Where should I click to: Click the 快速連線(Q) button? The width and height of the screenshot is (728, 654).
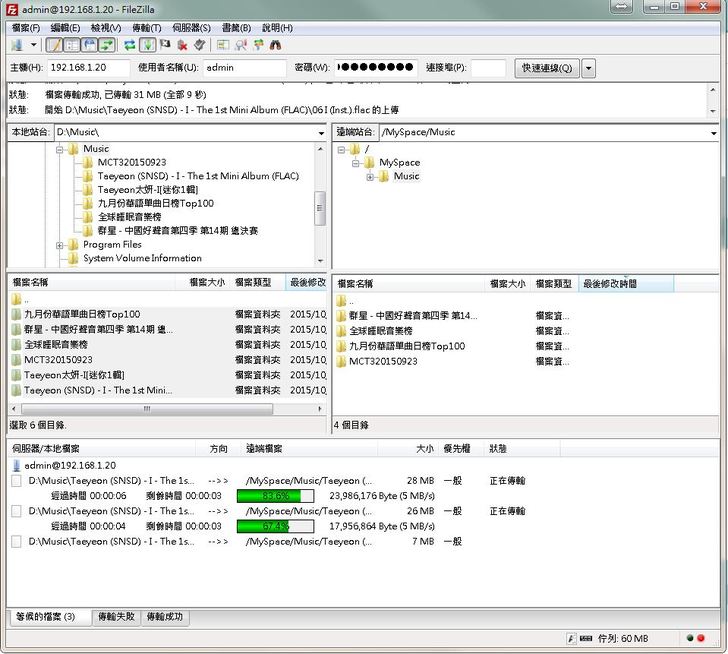(x=546, y=68)
